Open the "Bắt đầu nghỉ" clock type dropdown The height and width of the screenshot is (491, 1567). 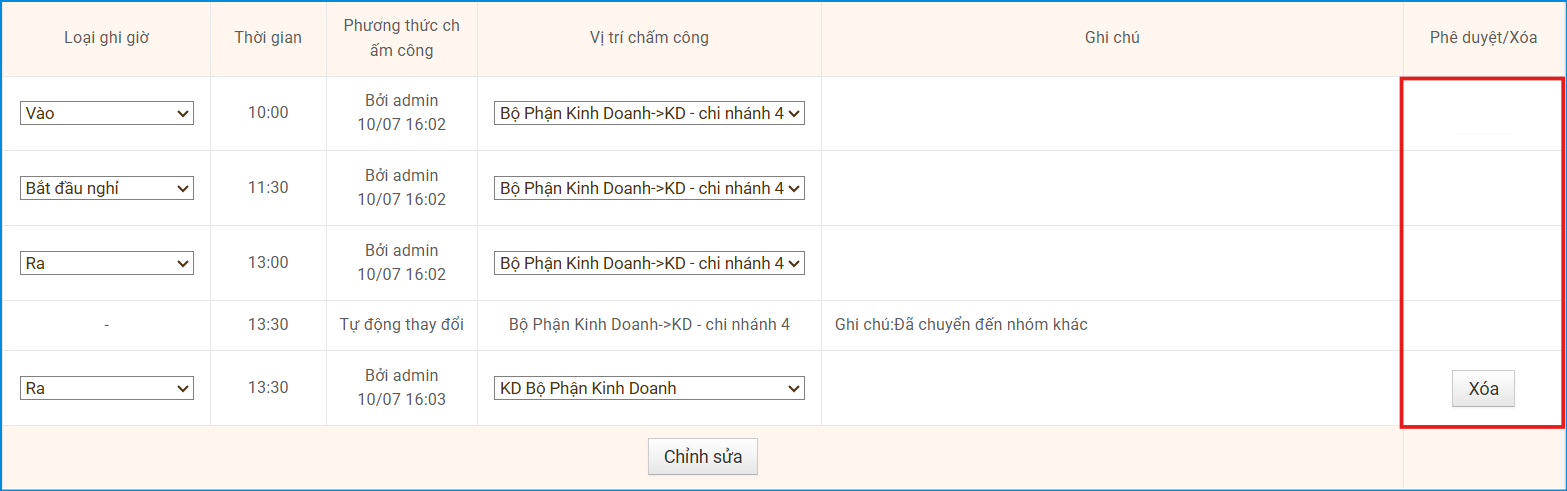[x=106, y=188]
